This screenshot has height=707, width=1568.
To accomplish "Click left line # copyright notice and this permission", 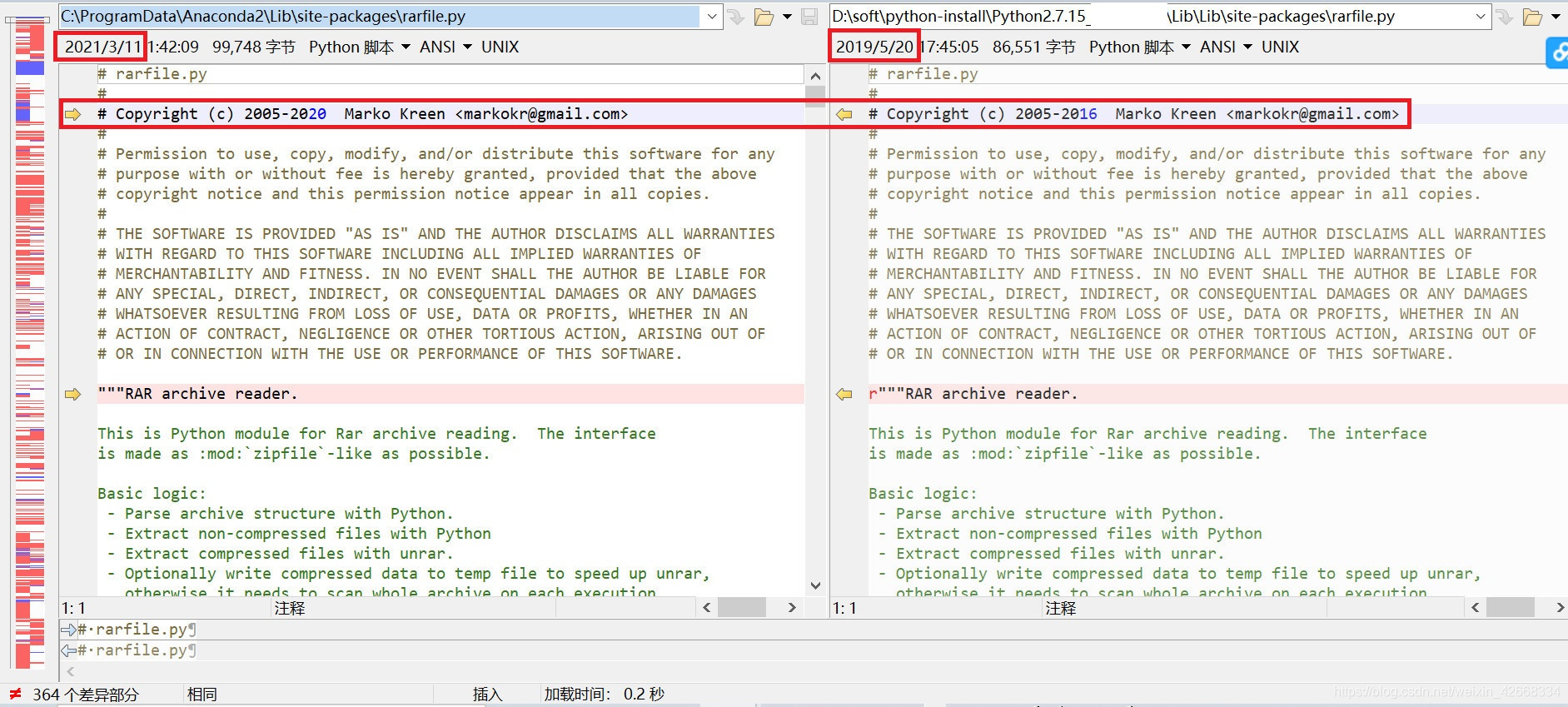I will [x=404, y=194].
